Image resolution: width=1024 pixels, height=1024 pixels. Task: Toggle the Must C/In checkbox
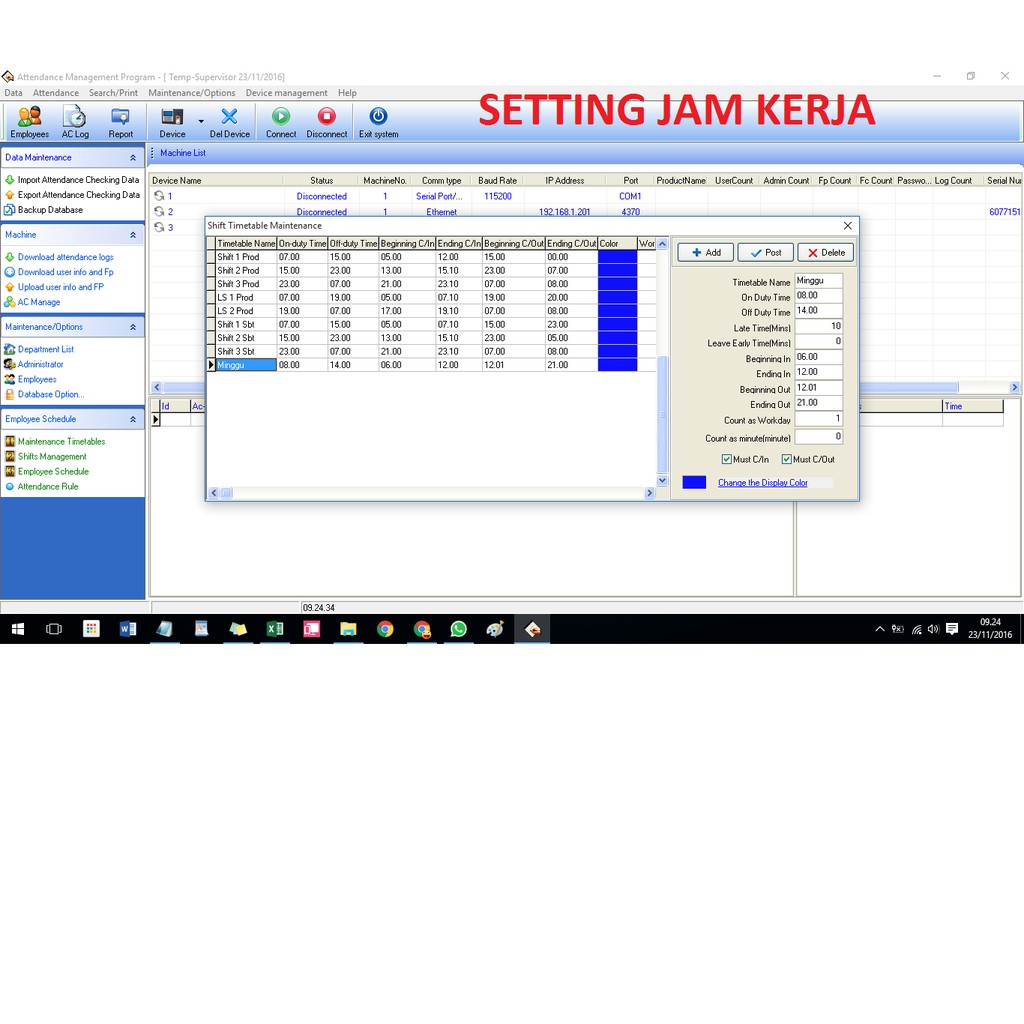[x=727, y=460]
